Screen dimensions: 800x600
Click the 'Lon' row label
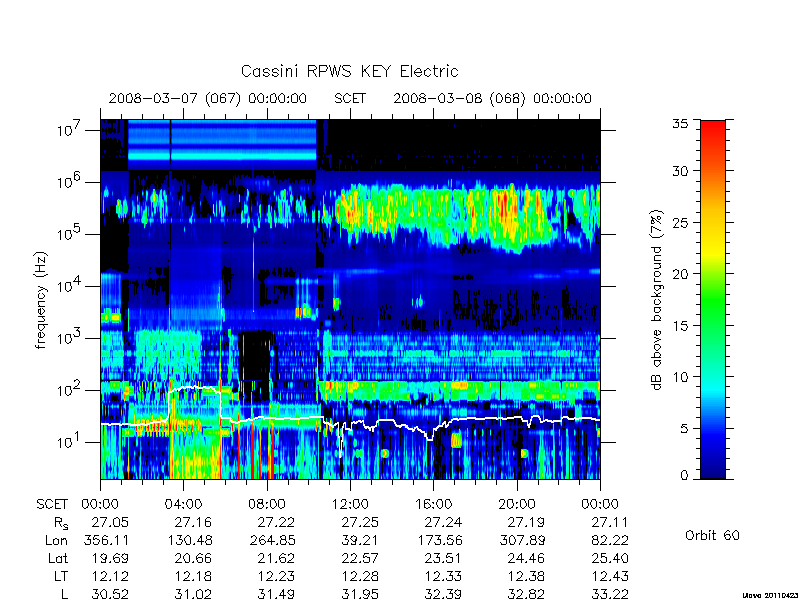pos(57,540)
